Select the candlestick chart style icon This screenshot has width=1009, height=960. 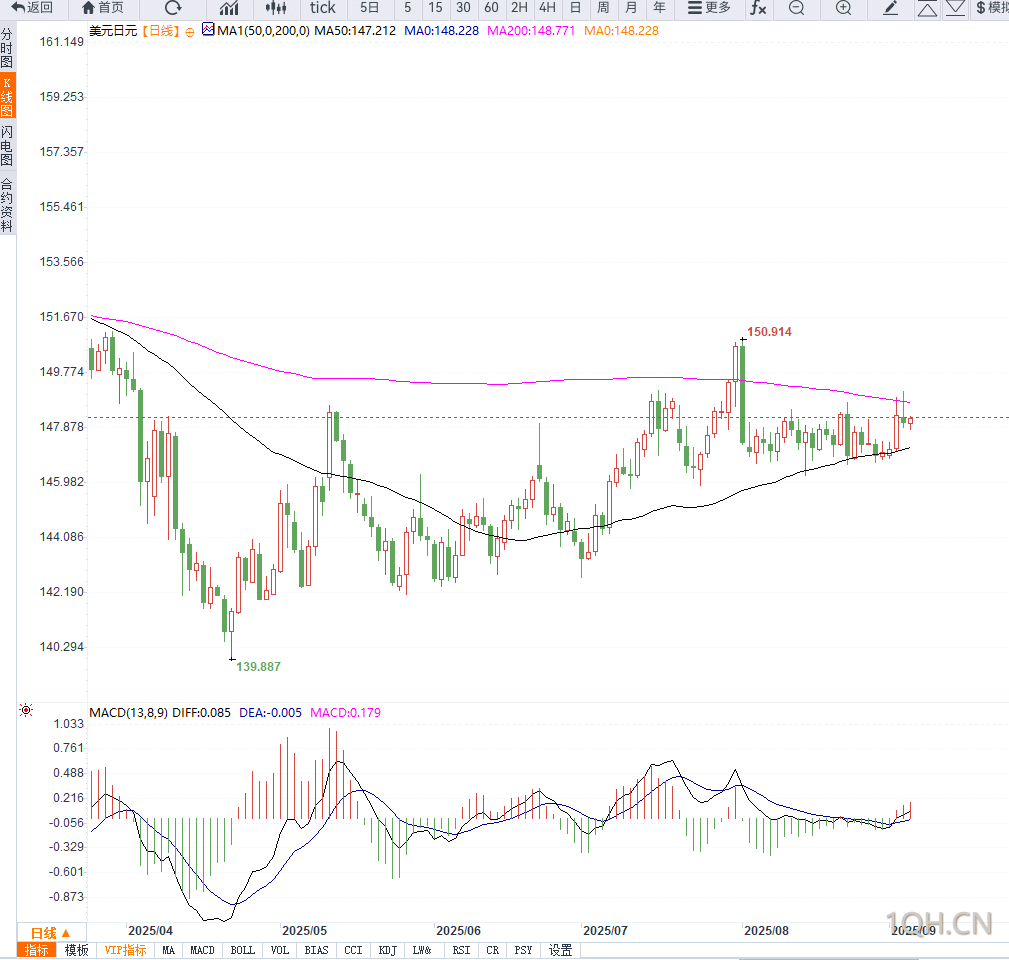tap(276, 8)
